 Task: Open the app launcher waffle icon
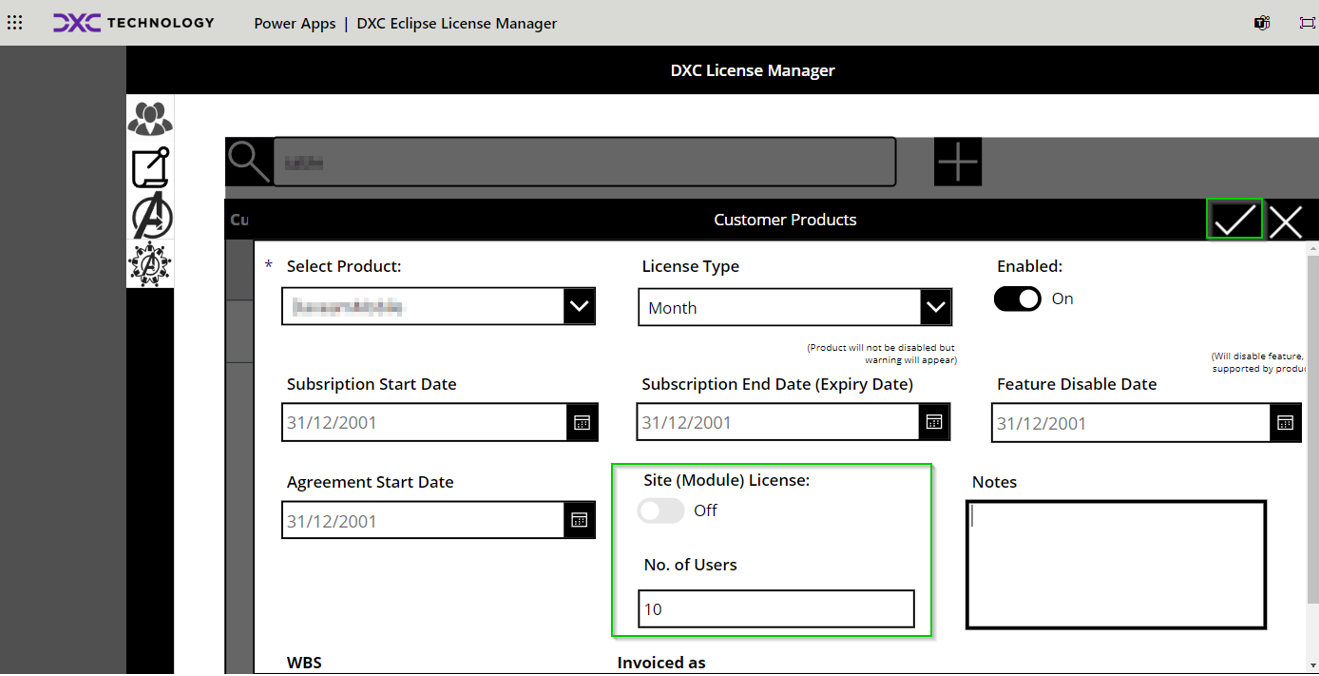15,22
